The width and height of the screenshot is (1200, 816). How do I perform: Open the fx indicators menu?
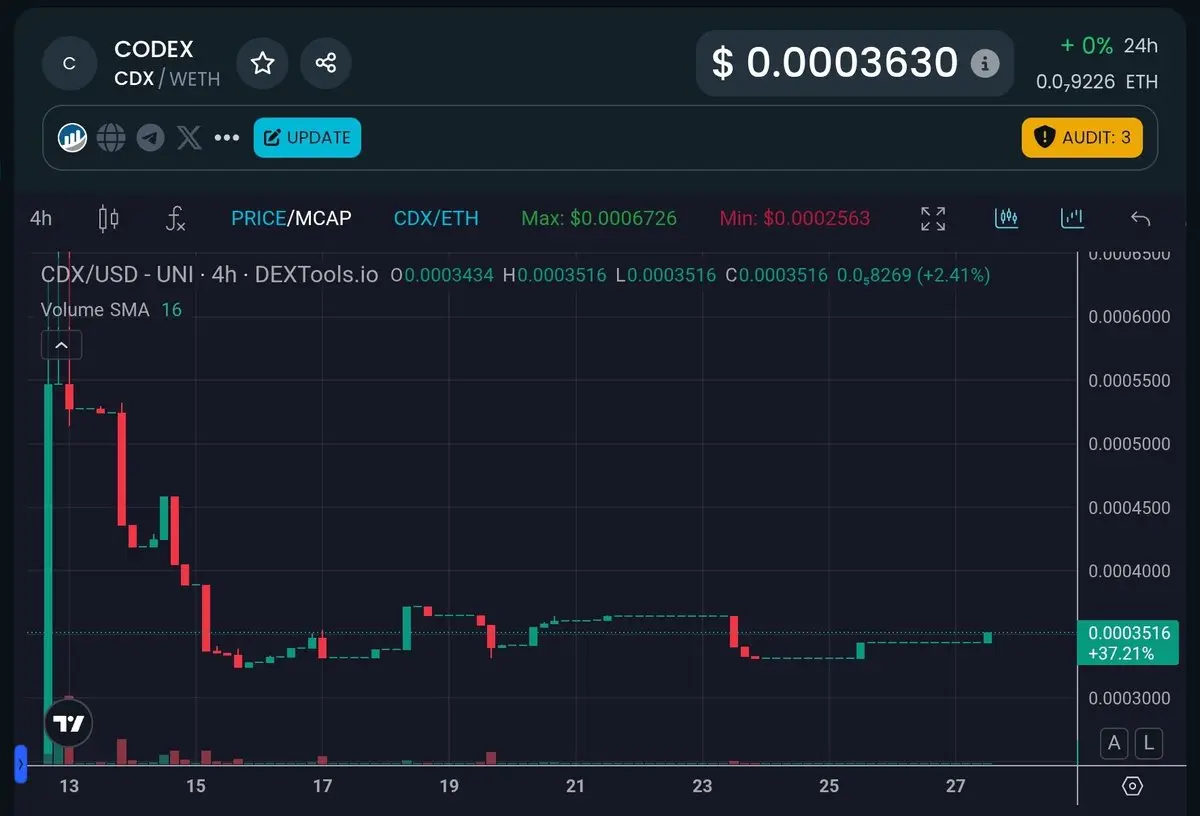pyautogui.click(x=175, y=218)
